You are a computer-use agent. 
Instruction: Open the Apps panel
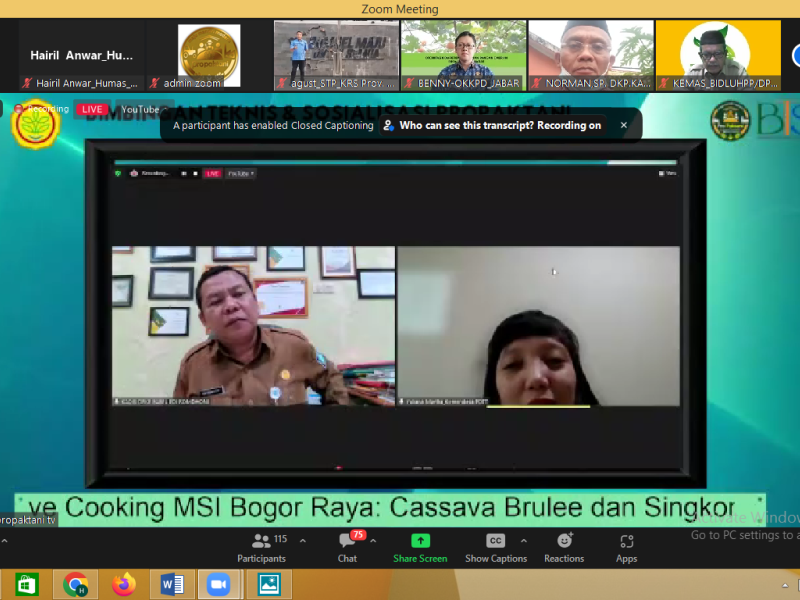point(627,548)
